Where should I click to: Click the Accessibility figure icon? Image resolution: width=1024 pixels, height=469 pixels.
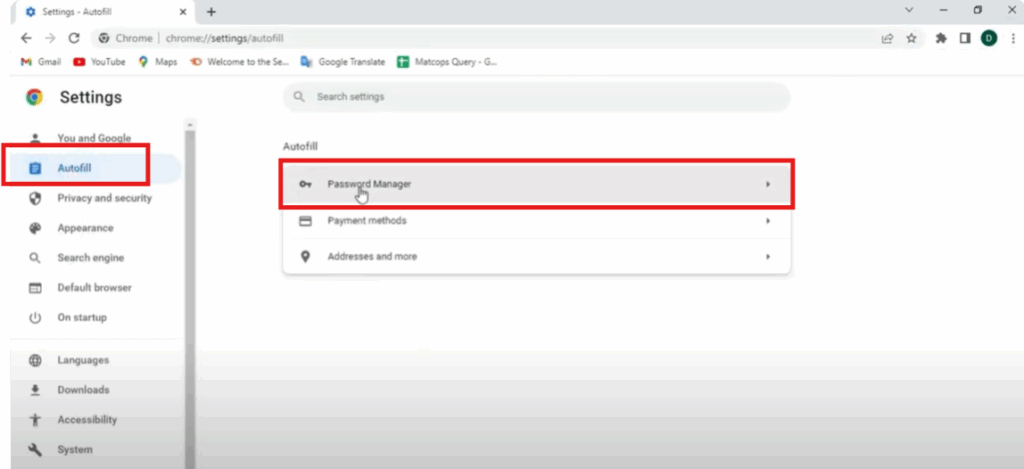35,420
